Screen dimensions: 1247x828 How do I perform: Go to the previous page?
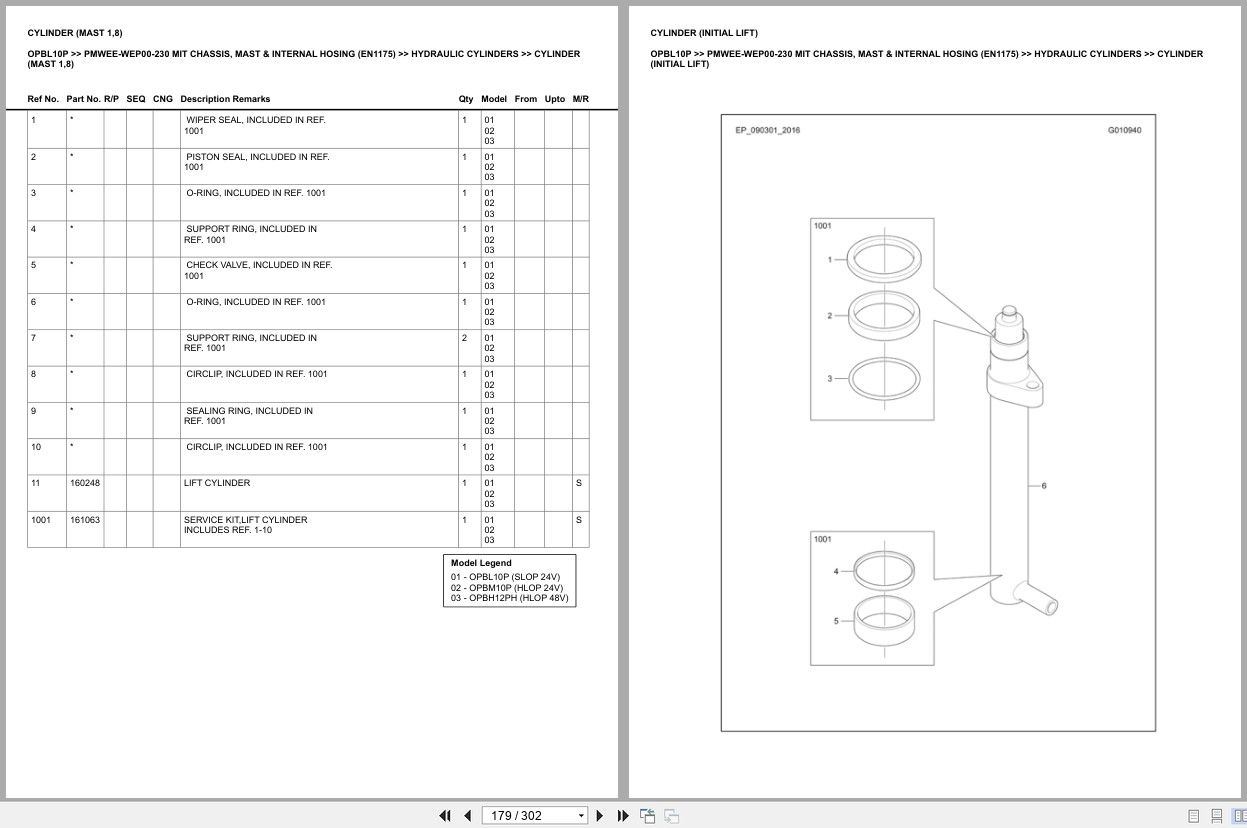(467, 816)
